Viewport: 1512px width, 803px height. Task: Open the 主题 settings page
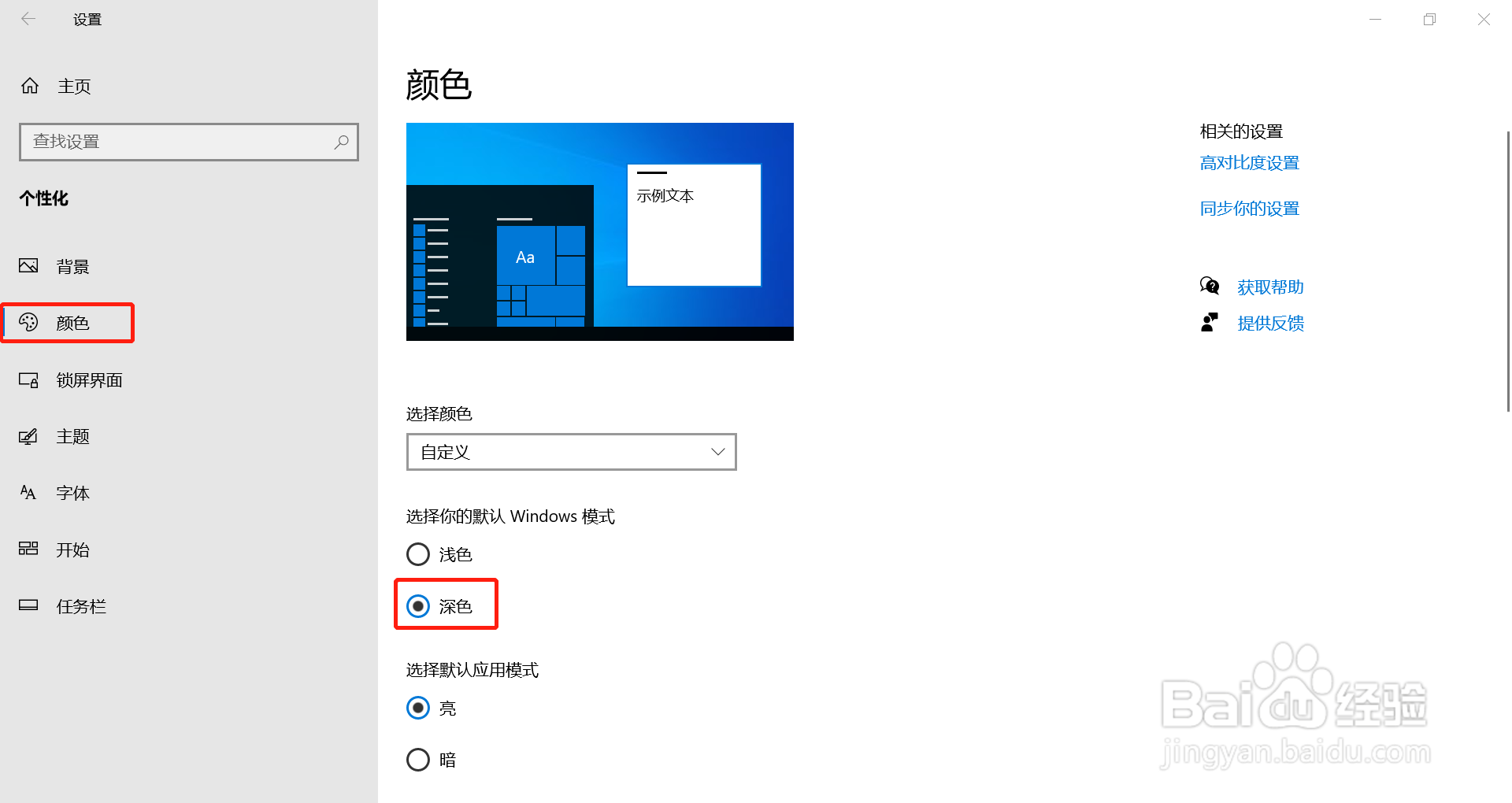(72, 437)
